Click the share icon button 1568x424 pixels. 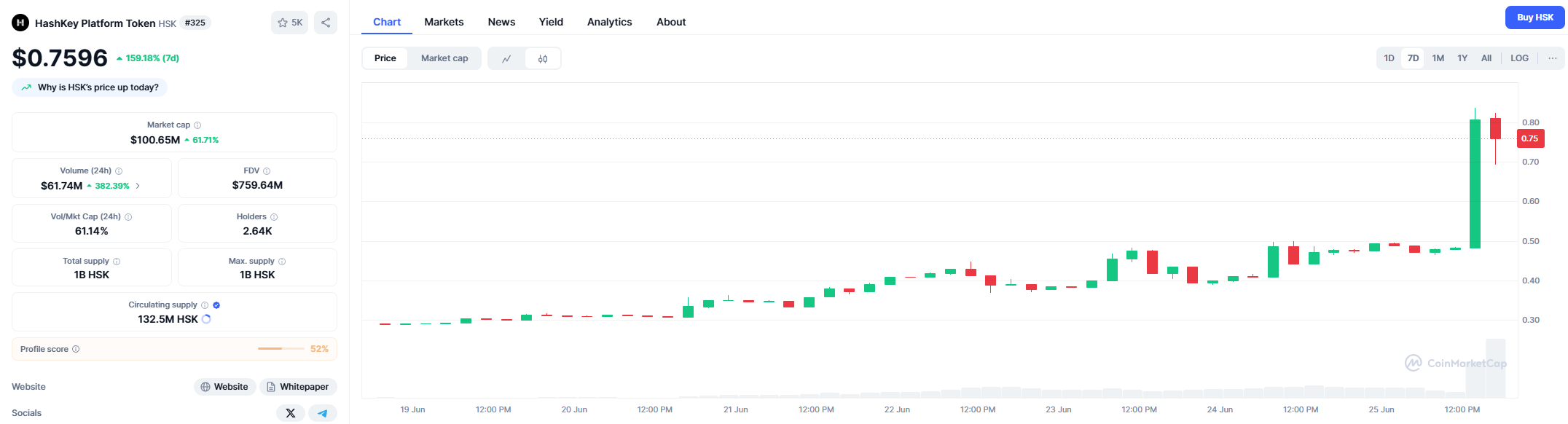tap(326, 23)
